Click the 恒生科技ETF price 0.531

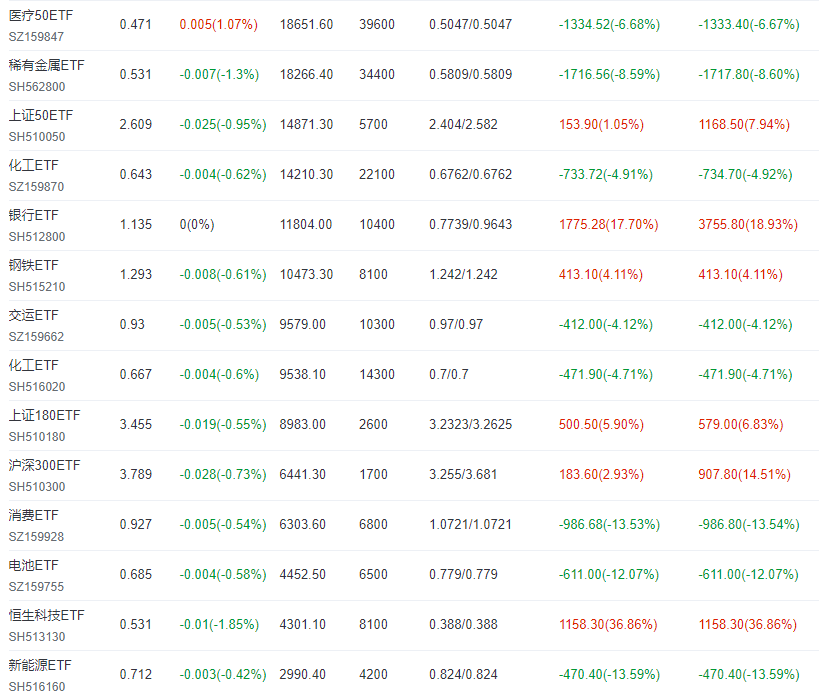click(x=135, y=625)
